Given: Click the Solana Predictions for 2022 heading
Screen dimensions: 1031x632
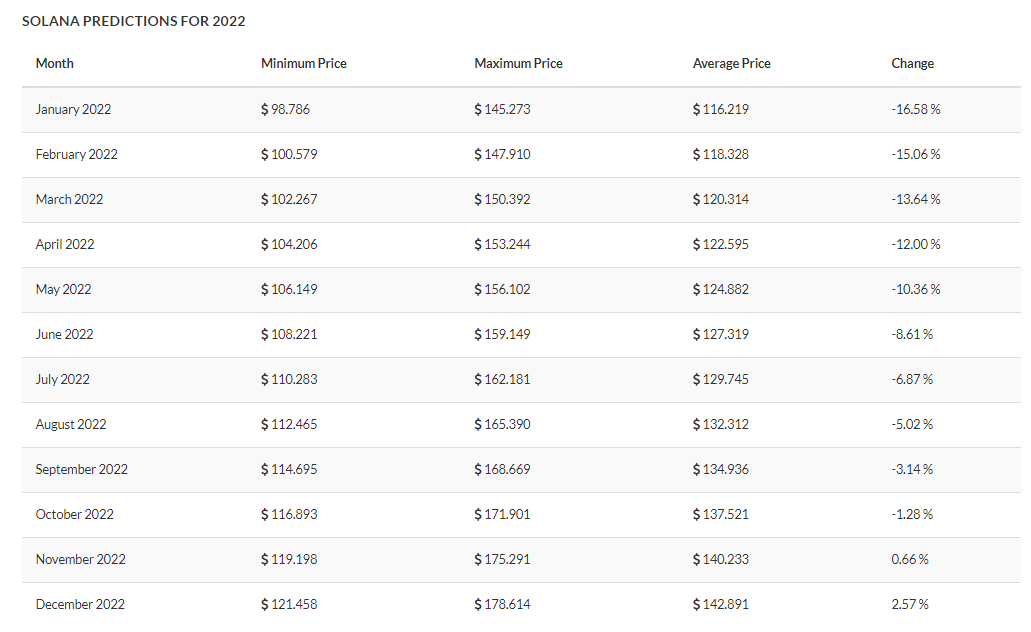Looking at the screenshot, I should point(133,21).
